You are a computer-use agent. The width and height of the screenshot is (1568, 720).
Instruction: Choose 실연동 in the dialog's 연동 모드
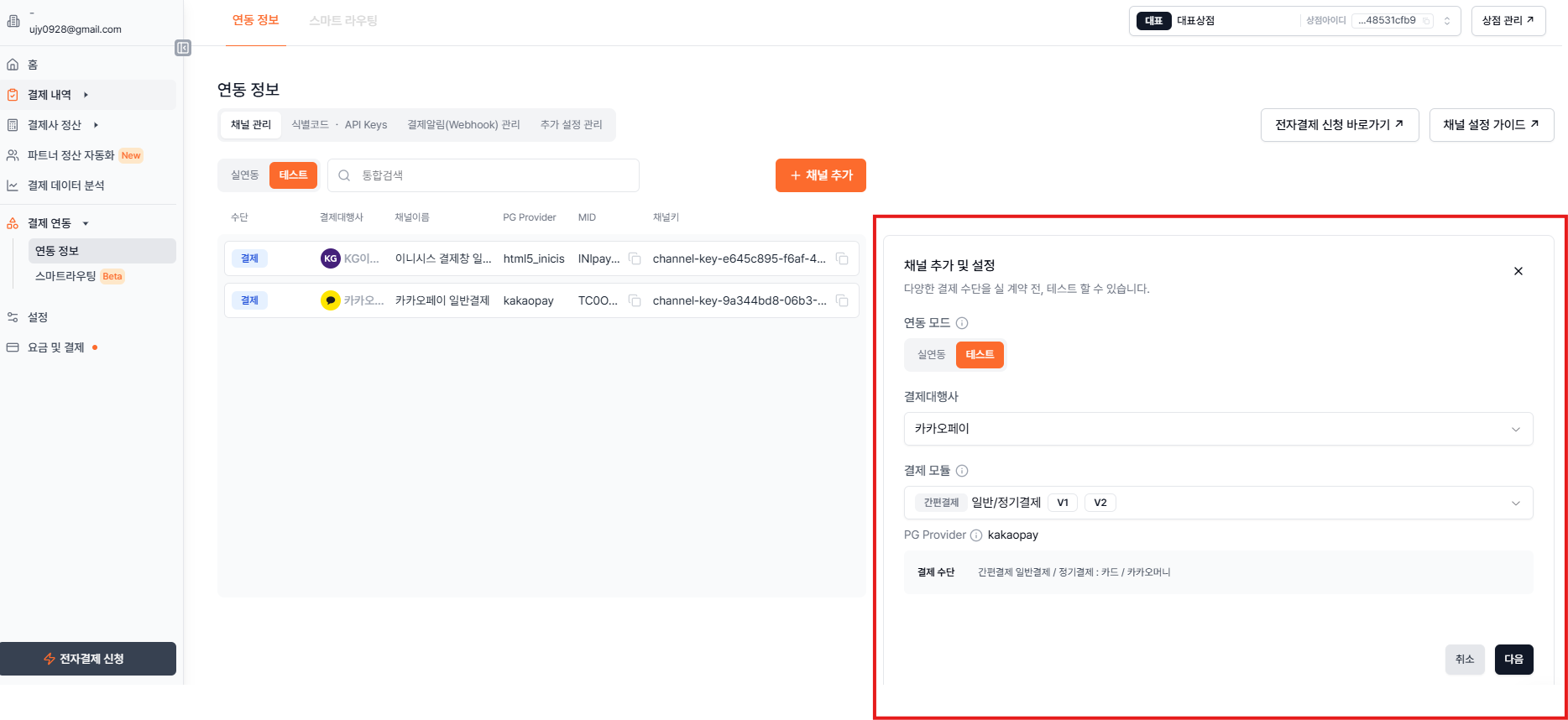931,355
